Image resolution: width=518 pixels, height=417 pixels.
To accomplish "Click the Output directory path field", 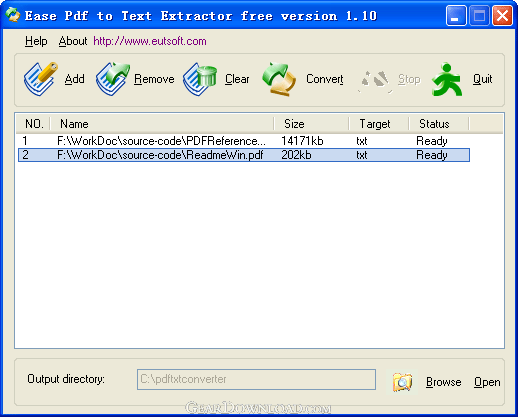I will click(x=256, y=379).
